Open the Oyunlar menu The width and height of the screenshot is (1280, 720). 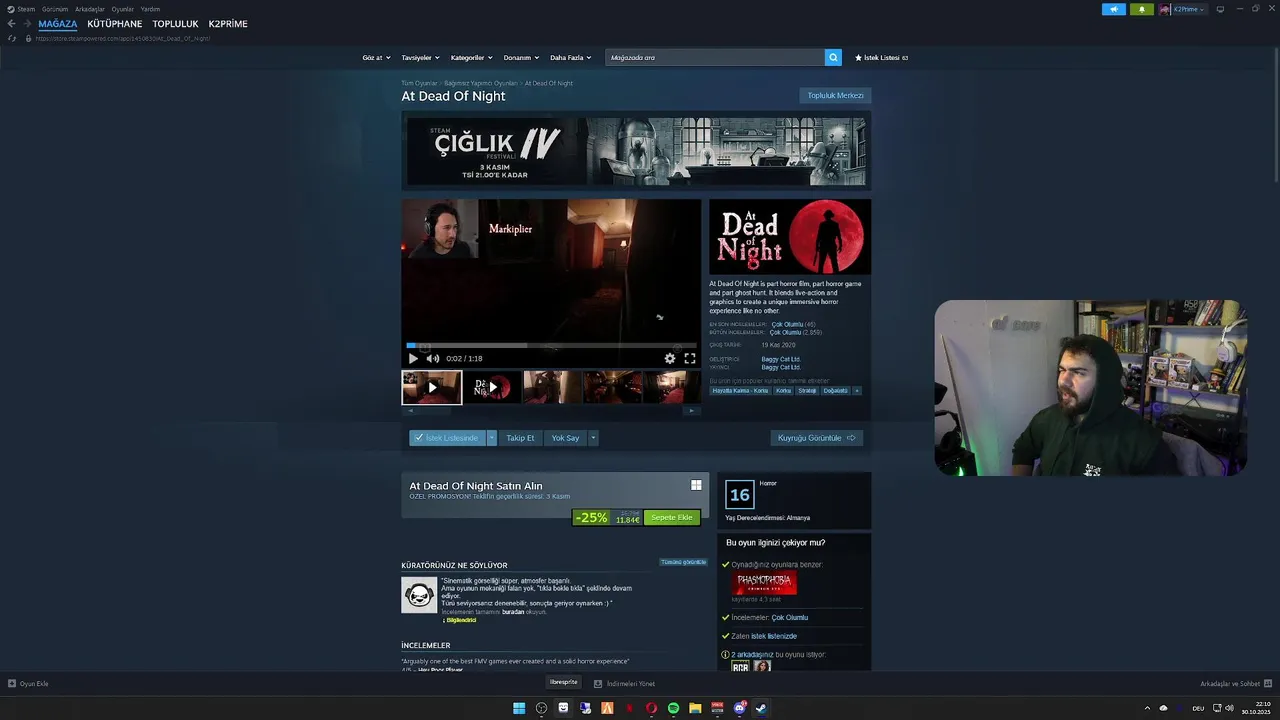[x=122, y=9]
